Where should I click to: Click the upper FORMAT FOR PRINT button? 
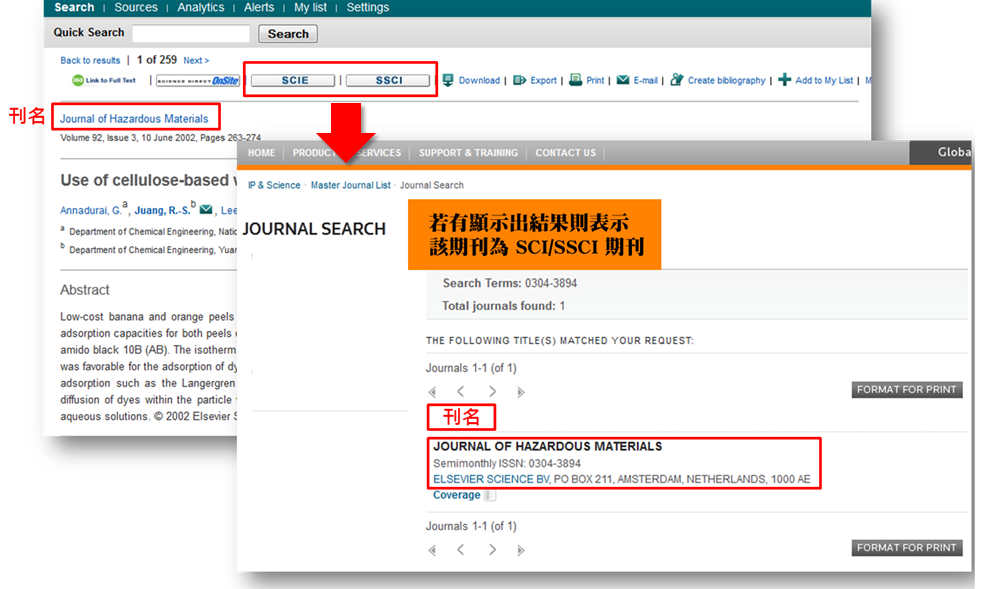(x=907, y=390)
